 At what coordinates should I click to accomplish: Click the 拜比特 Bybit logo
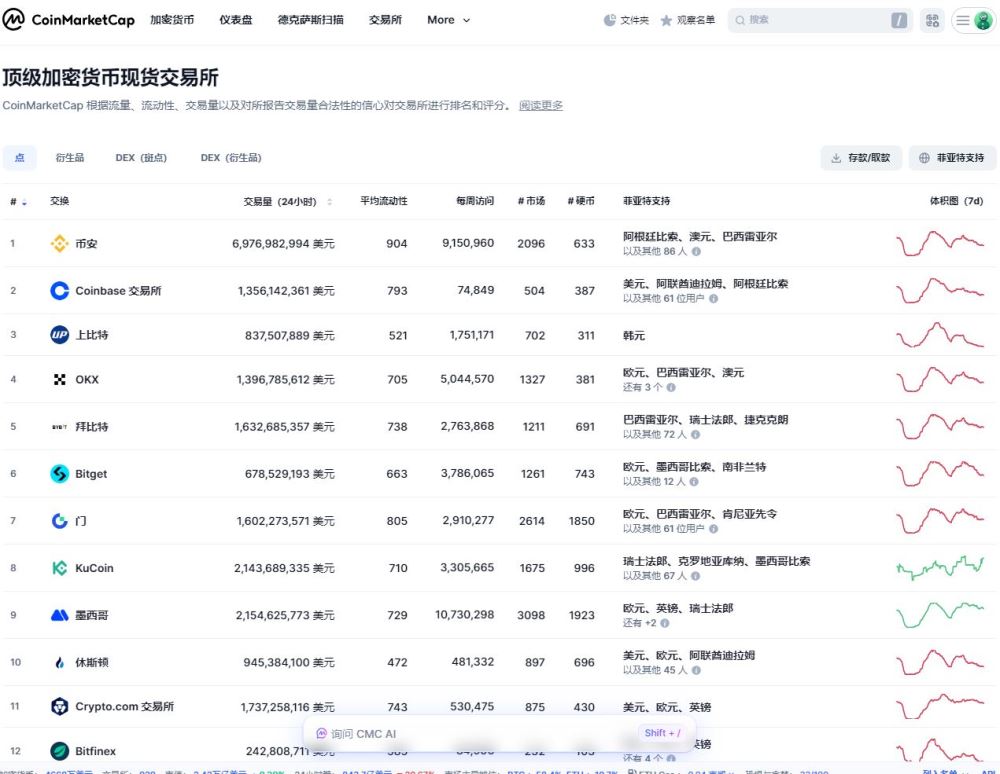click(59, 427)
